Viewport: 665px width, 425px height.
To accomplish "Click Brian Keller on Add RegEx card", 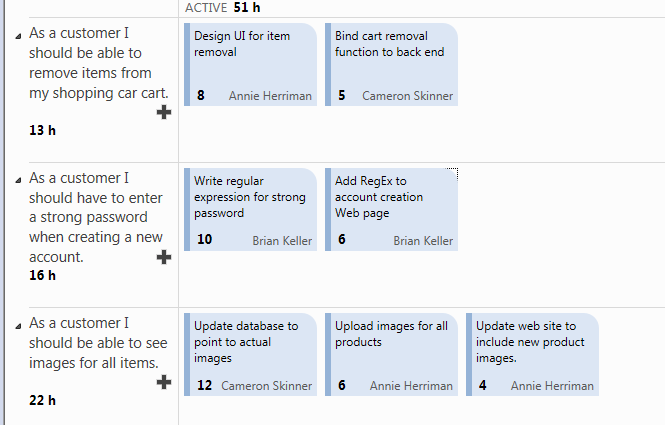I will point(423,241).
